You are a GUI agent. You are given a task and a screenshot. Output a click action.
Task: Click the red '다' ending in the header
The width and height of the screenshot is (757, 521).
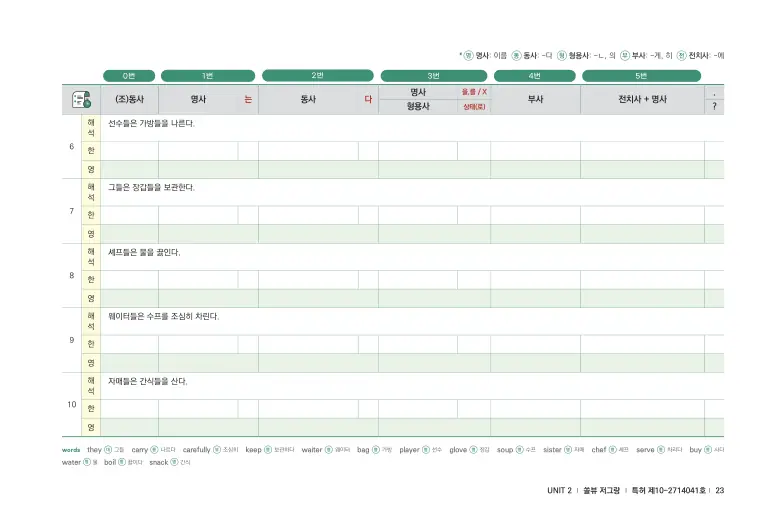click(368, 99)
